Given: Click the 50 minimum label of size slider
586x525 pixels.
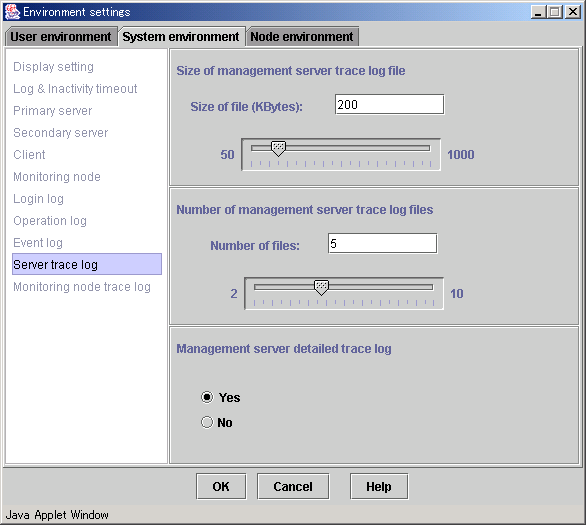Looking at the screenshot, I should pos(227,155).
